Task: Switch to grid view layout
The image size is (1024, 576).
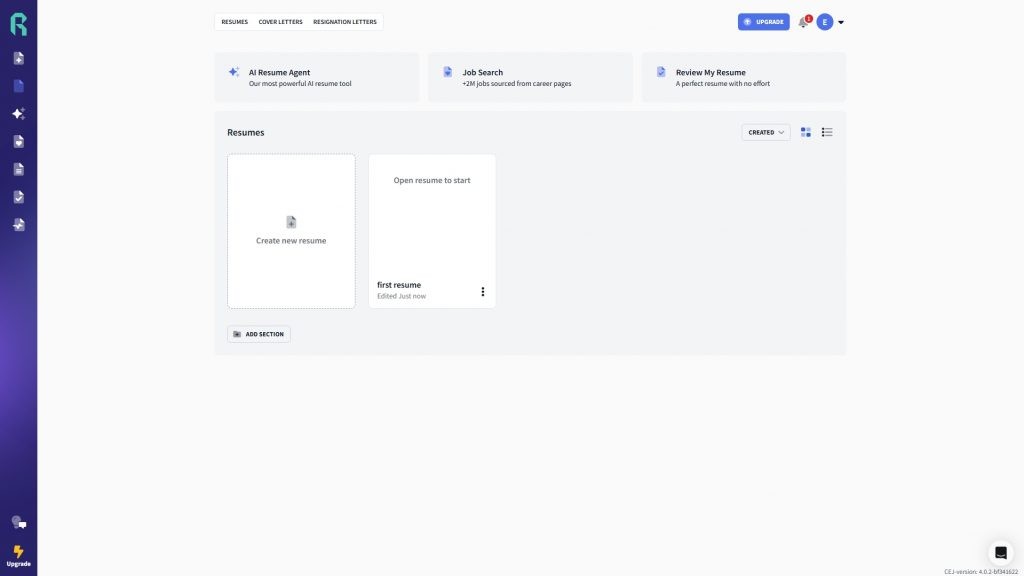Action: [806, 132]
